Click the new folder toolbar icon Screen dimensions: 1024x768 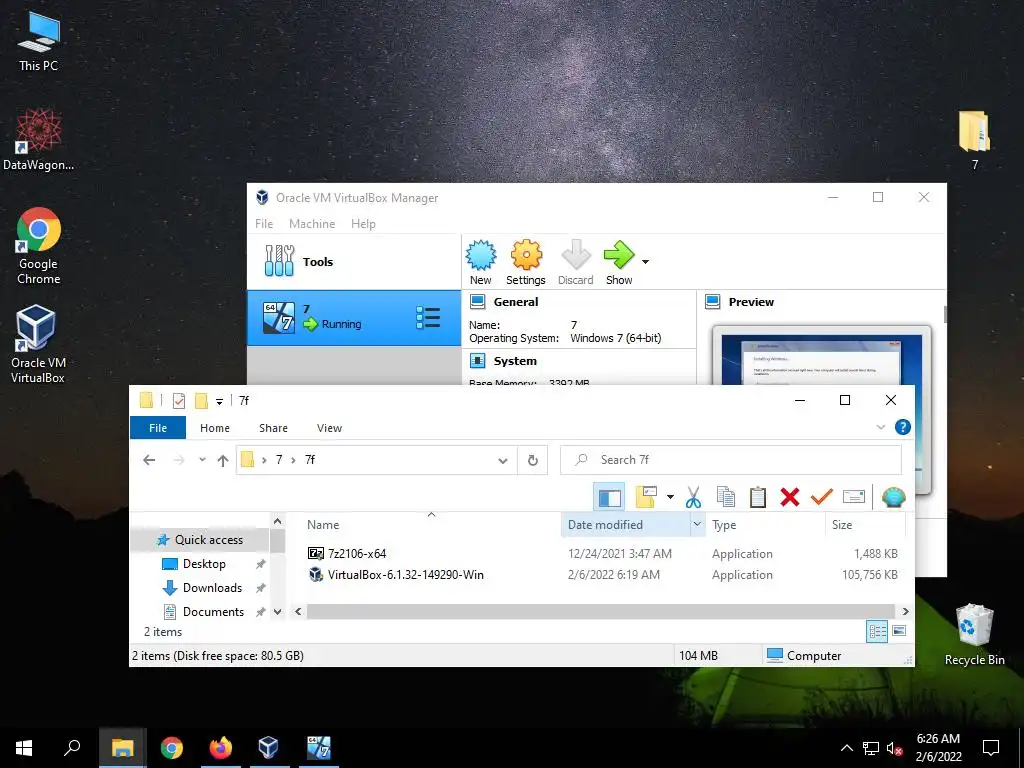pyautogui.click(x=646, y=497)
